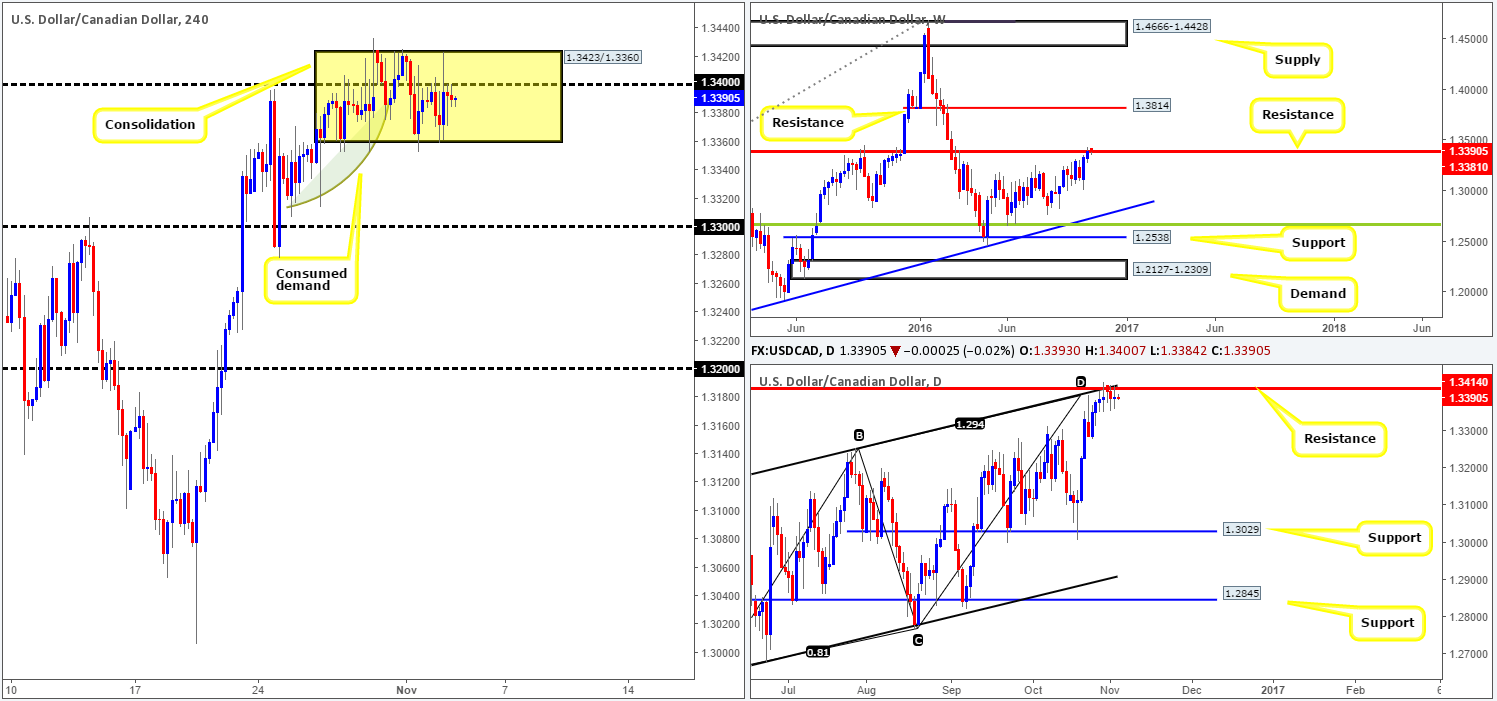Select point 'B' marker on daily chart
This screenshot has height=701, width=1497.
coord(858,435)
